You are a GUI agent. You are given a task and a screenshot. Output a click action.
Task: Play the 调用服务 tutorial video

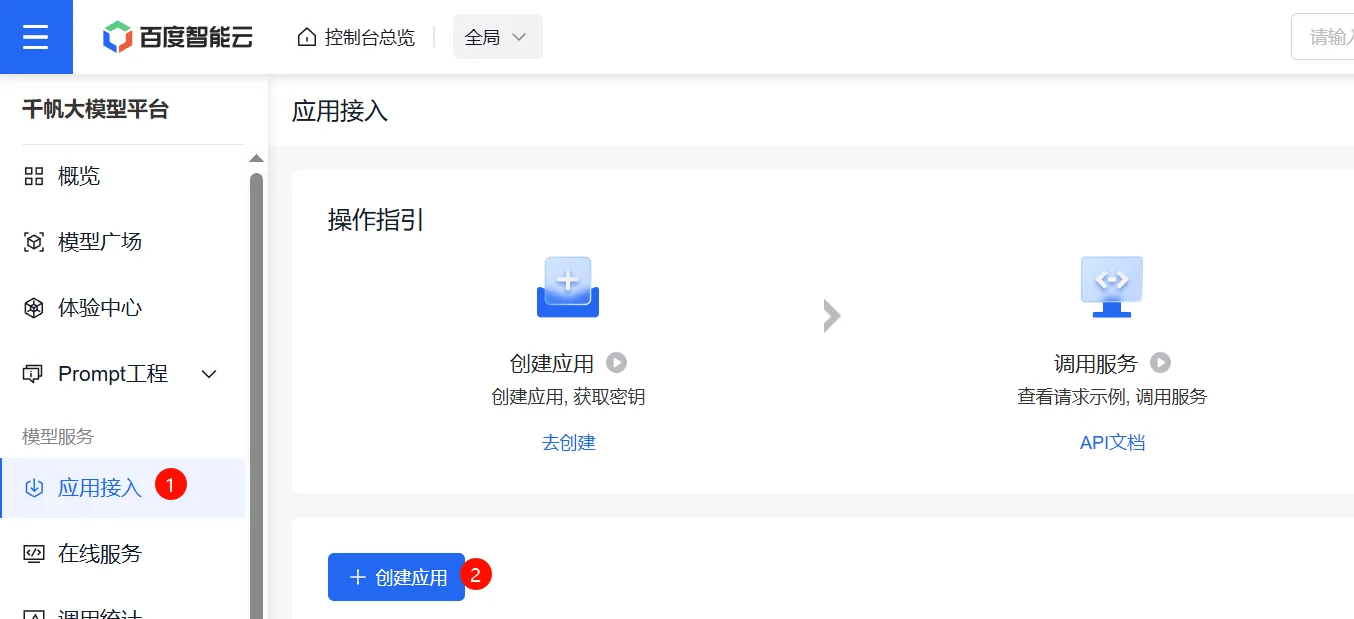click(x=1161, y=363)
